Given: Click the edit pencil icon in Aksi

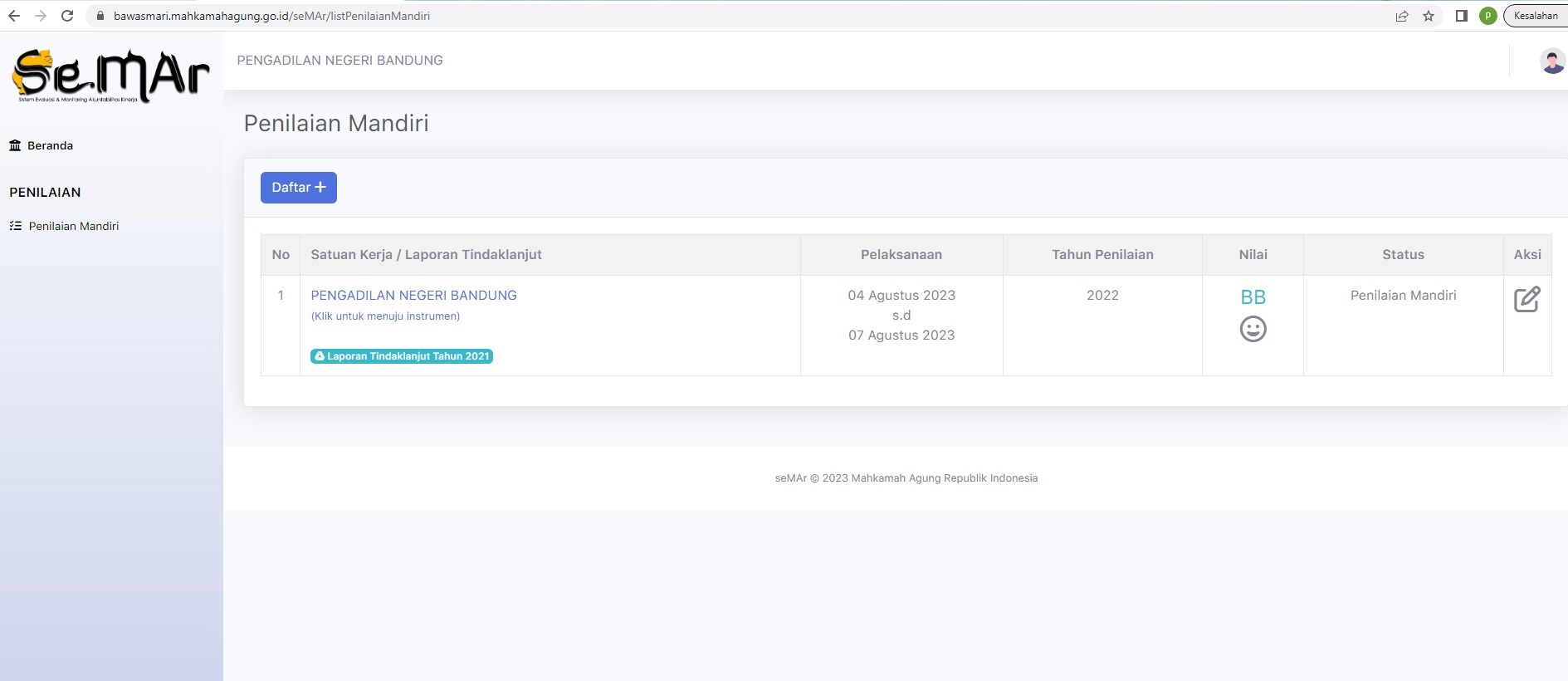Looking at the screenshot, I should (1526, 299).
